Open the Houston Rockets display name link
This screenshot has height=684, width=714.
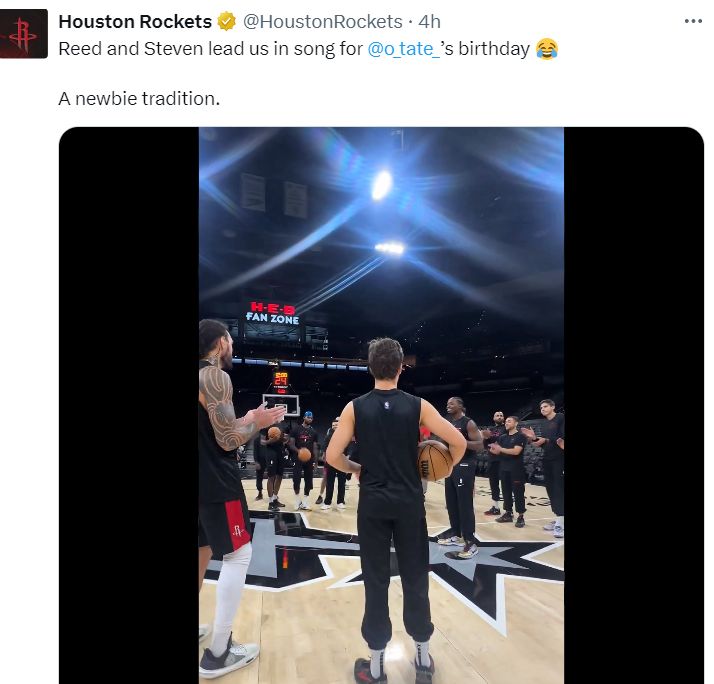point(135,22)
